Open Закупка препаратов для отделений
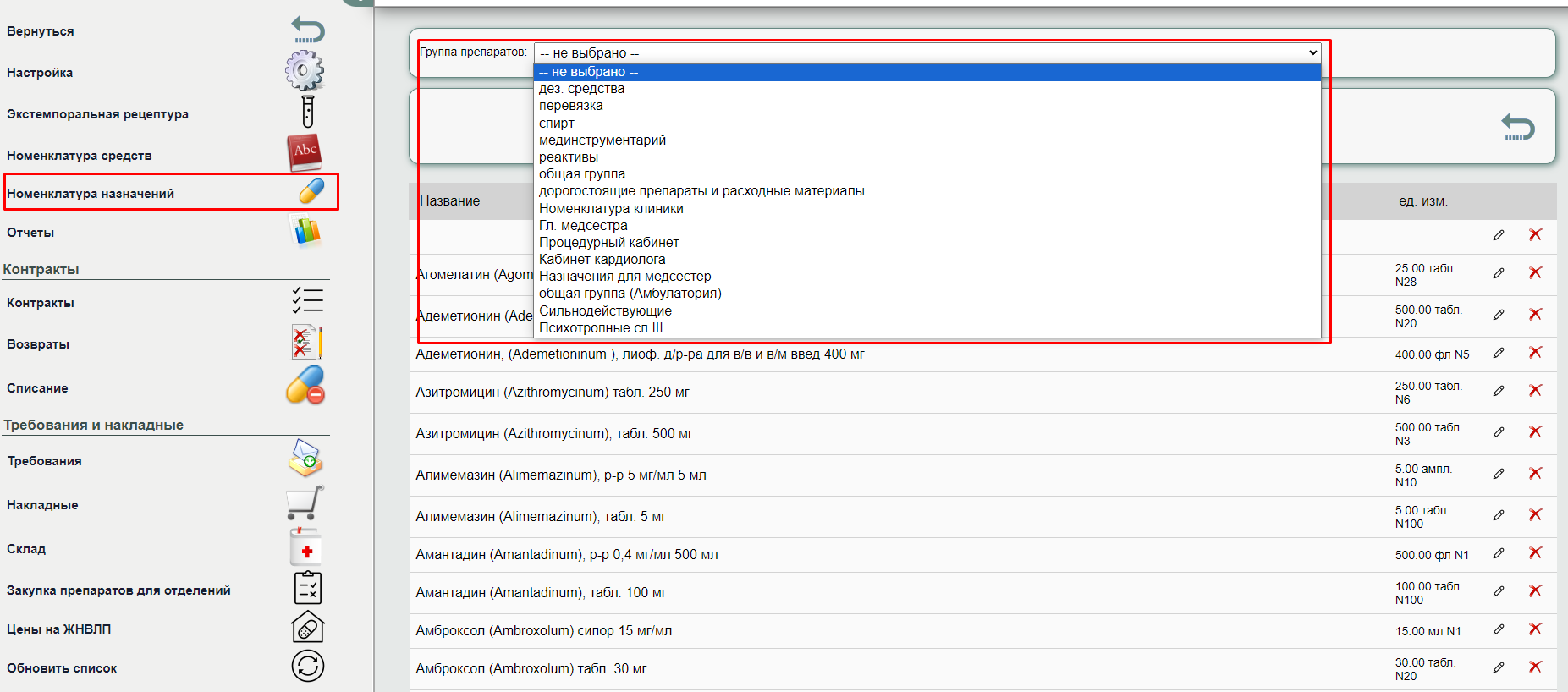The height and width of the screenshot is (692, 1568). tap(118, 590)
